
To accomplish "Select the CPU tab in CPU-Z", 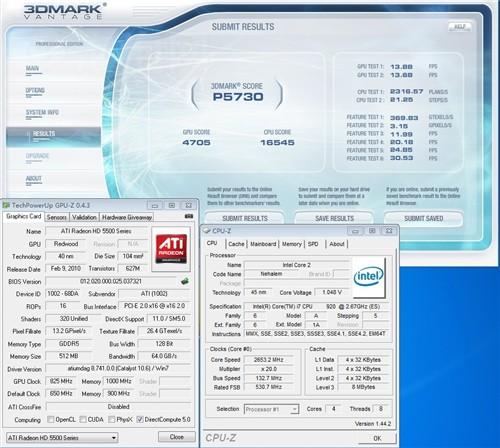I will [212, 243].
